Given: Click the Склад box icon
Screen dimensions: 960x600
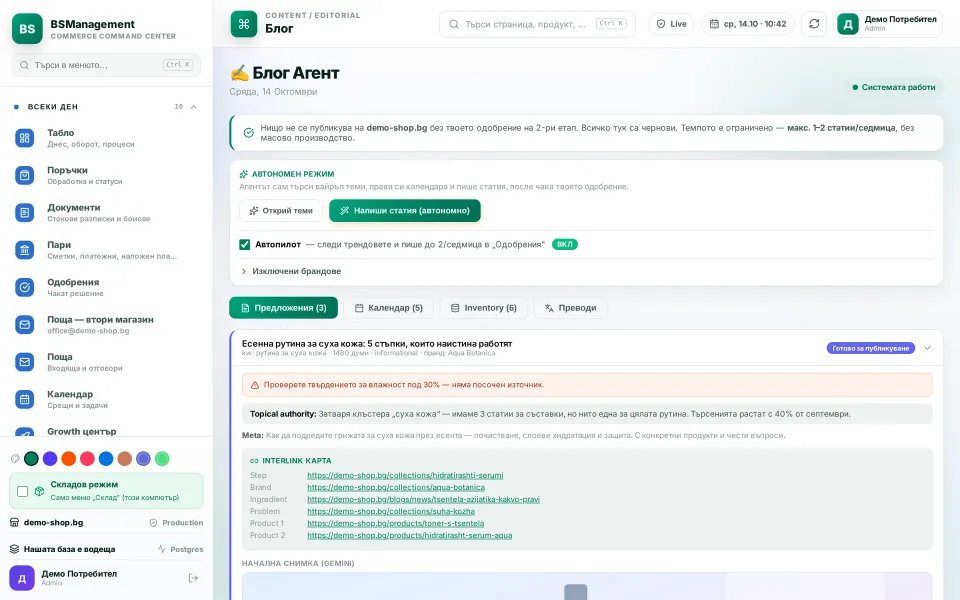Looking at the screenshot, I should (39, 491).
